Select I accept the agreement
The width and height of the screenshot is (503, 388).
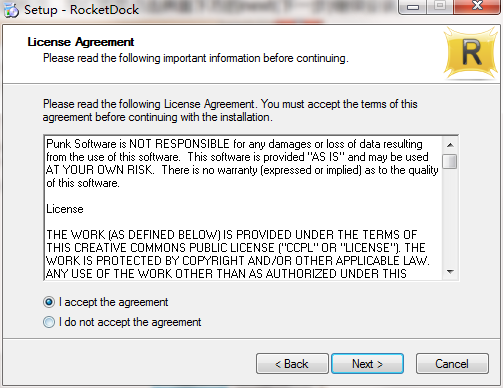coord(49,302)
